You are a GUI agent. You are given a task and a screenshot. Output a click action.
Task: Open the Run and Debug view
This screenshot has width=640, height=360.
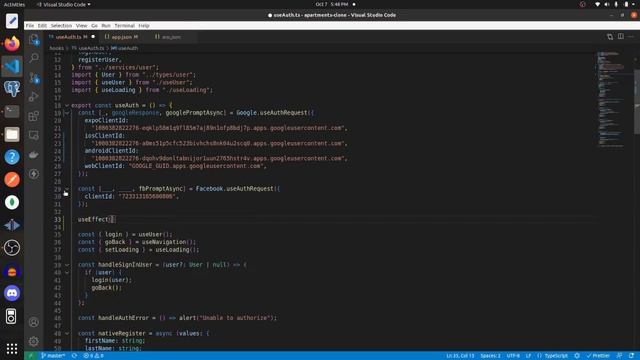point(34,97)
